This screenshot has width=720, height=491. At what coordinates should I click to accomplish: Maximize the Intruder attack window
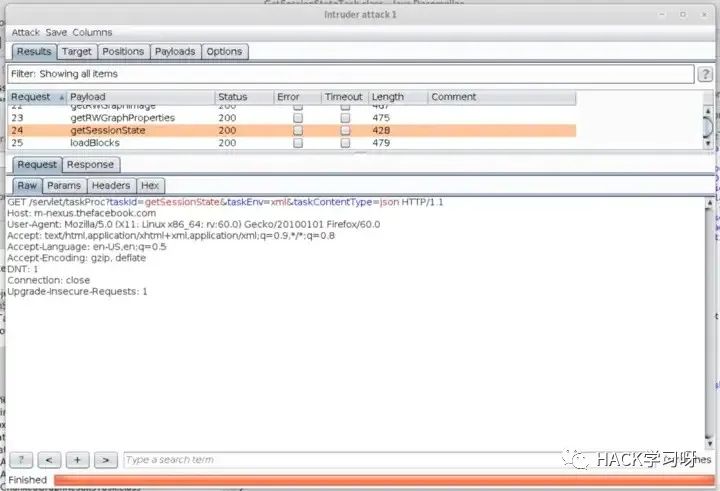tap(685, 13)
